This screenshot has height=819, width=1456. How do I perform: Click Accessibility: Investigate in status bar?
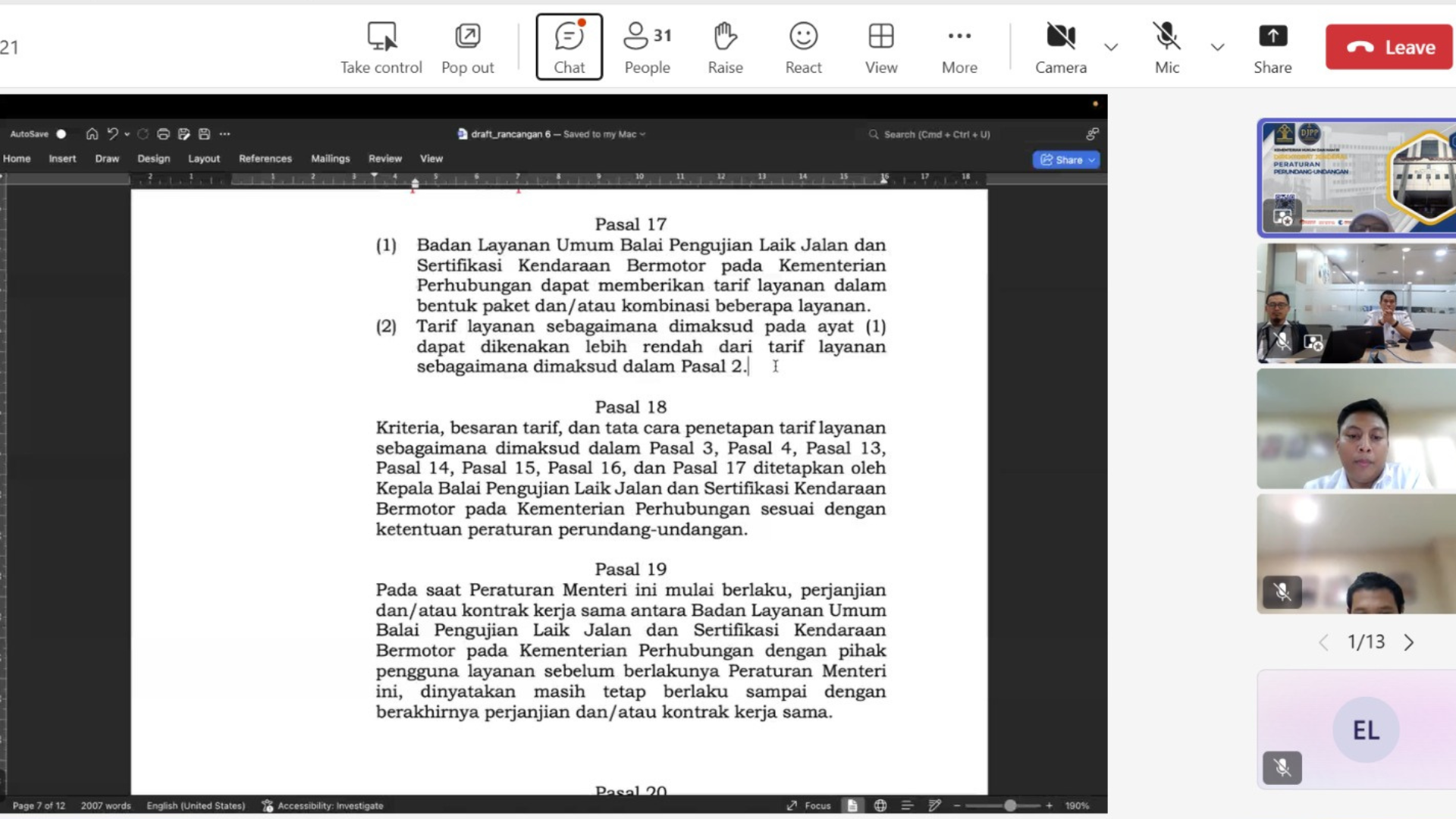323,805
